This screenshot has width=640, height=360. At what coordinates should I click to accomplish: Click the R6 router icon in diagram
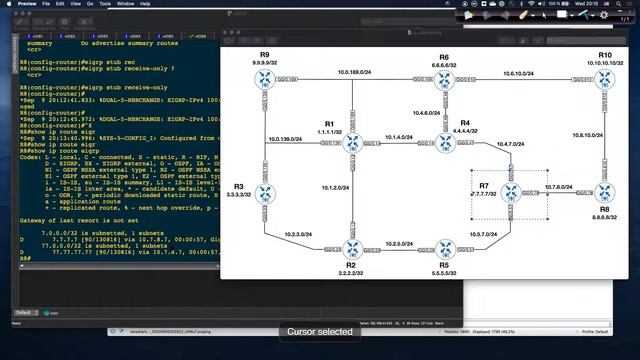pos(444,80)
